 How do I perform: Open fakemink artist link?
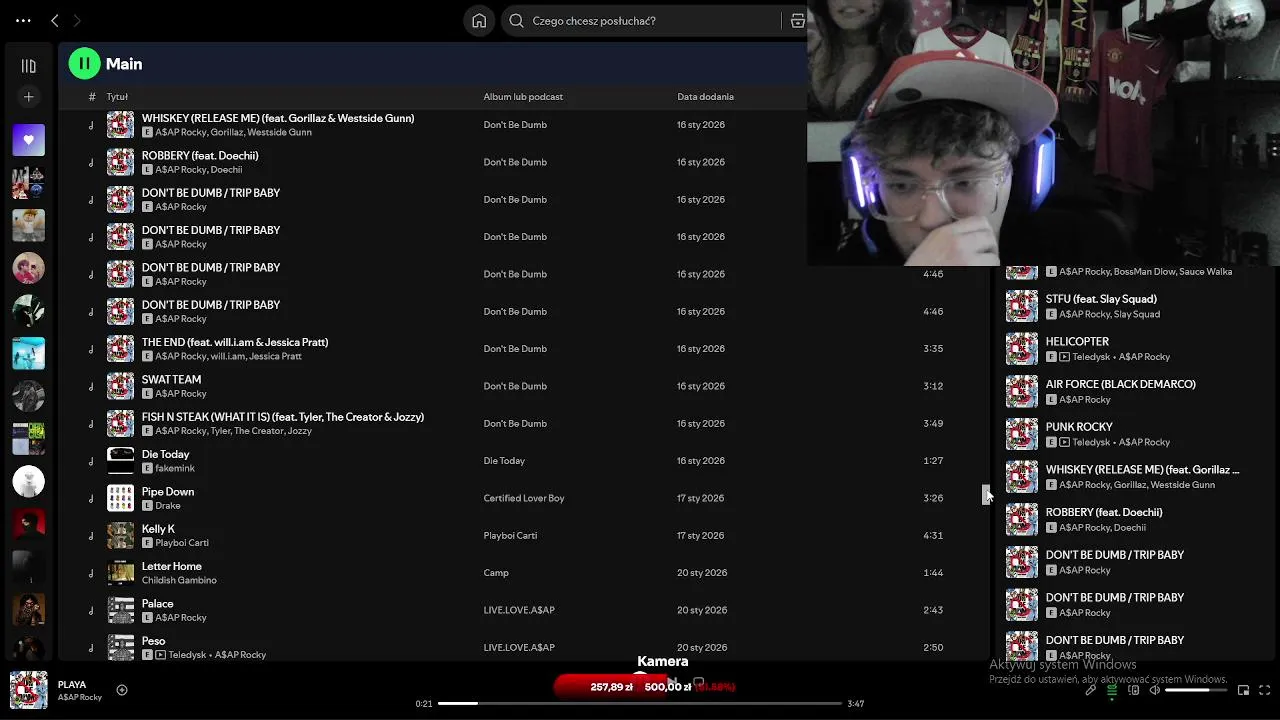[x=175, y=468]
